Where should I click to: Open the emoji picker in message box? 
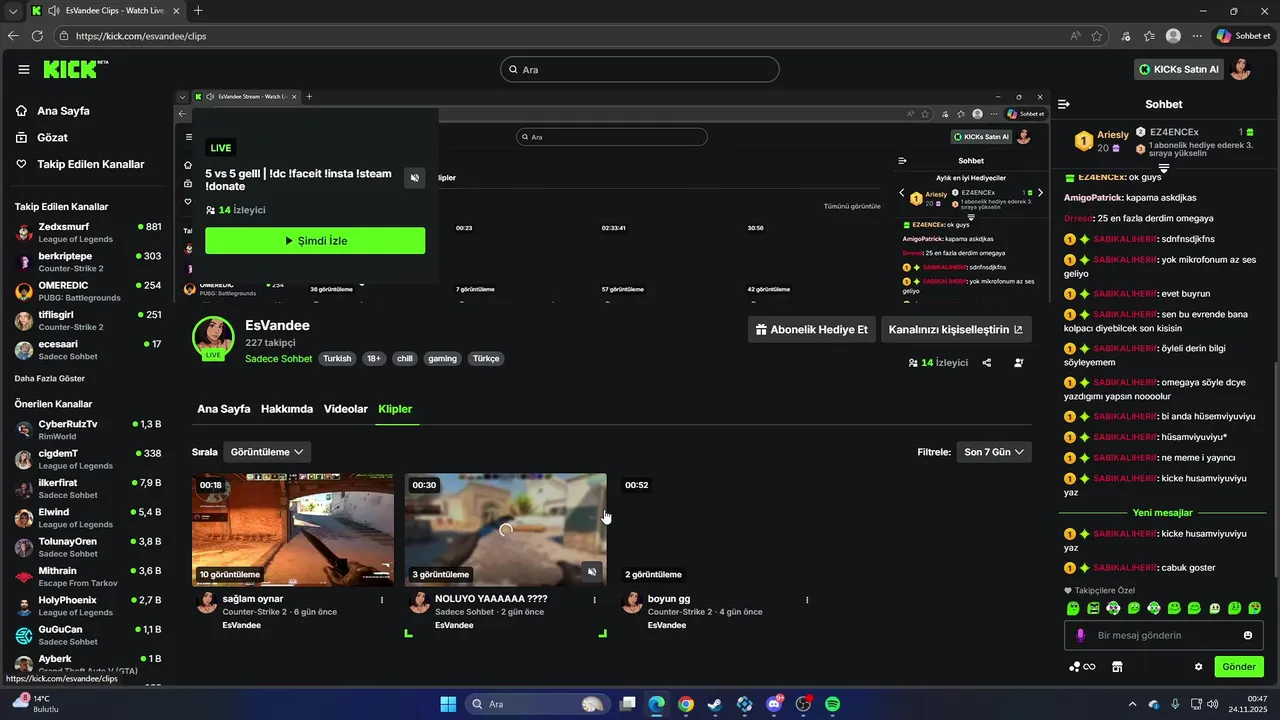click(1248, 635)
